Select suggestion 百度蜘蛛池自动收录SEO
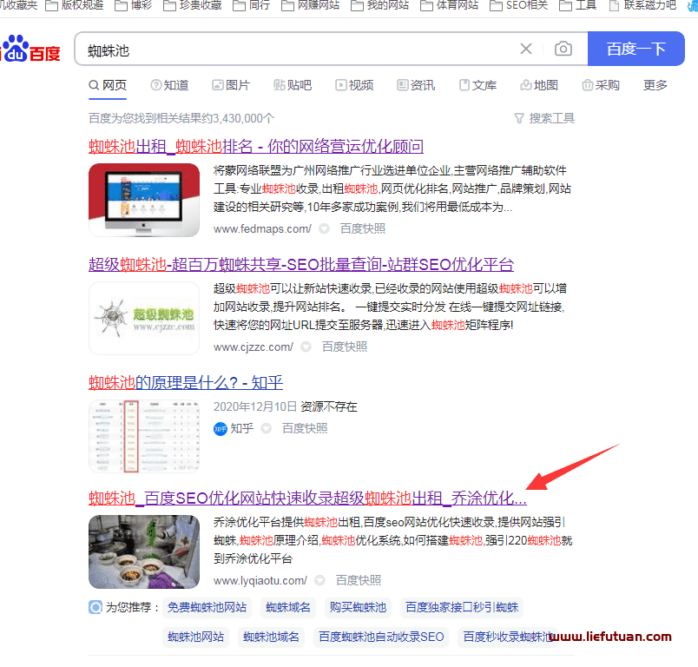698x667 pixels. pos(381,637)
